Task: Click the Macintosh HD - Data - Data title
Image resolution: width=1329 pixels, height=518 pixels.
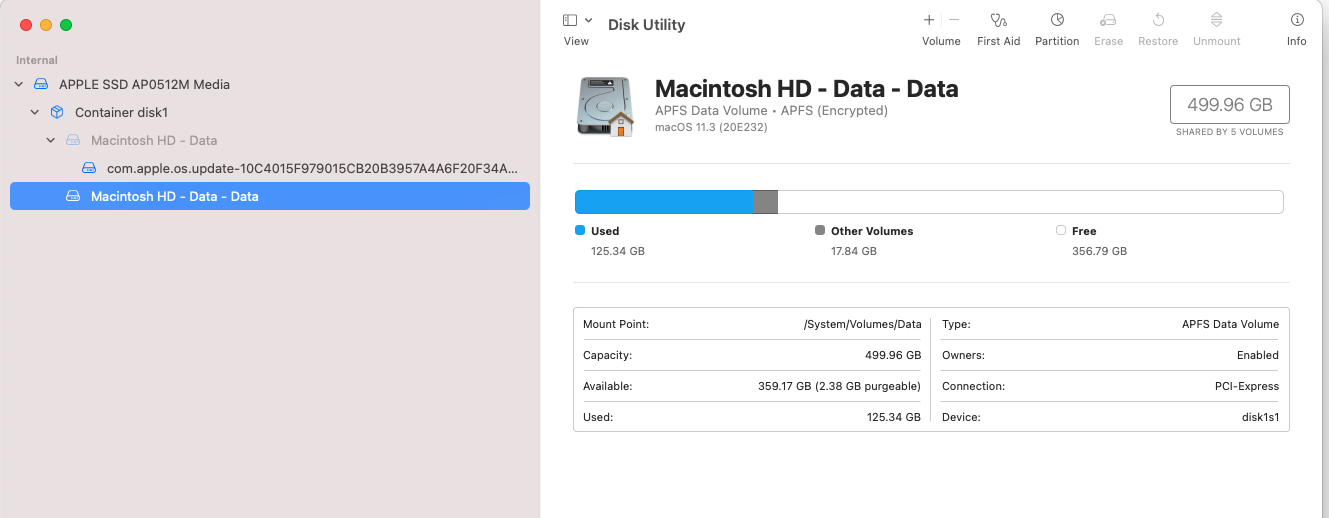Action: pos(806,88)
